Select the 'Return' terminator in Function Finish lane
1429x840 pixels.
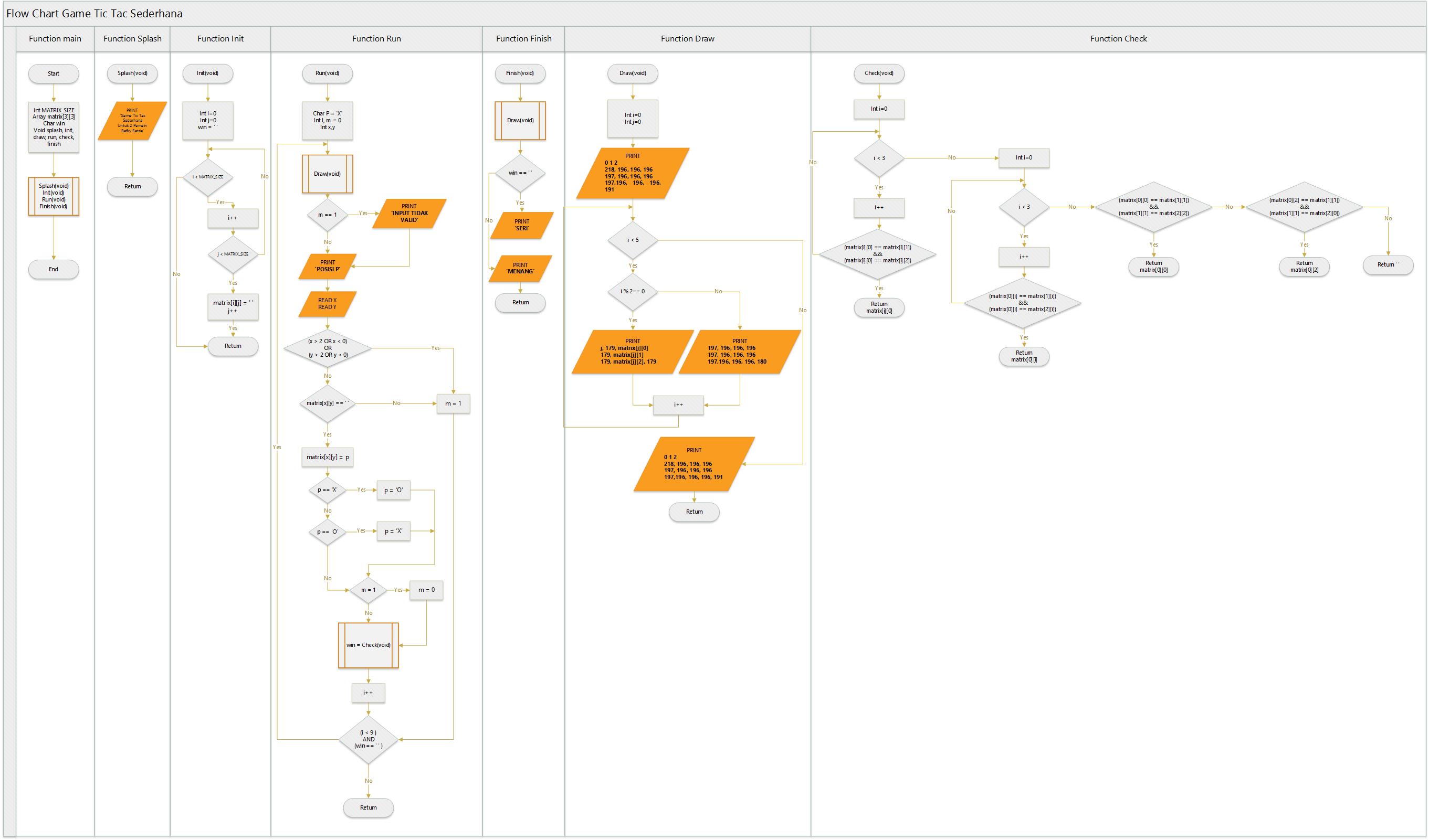[520, 303]
